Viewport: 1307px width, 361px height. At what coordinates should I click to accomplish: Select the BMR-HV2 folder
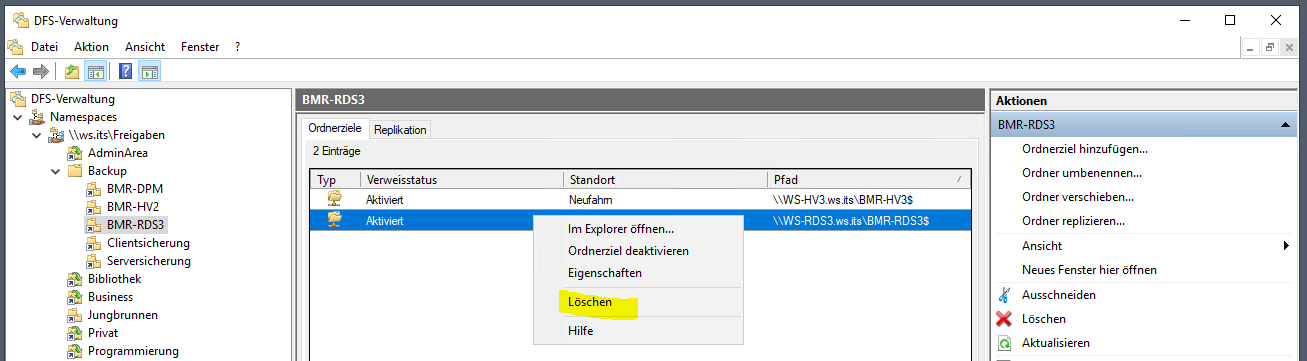[134, 207]
